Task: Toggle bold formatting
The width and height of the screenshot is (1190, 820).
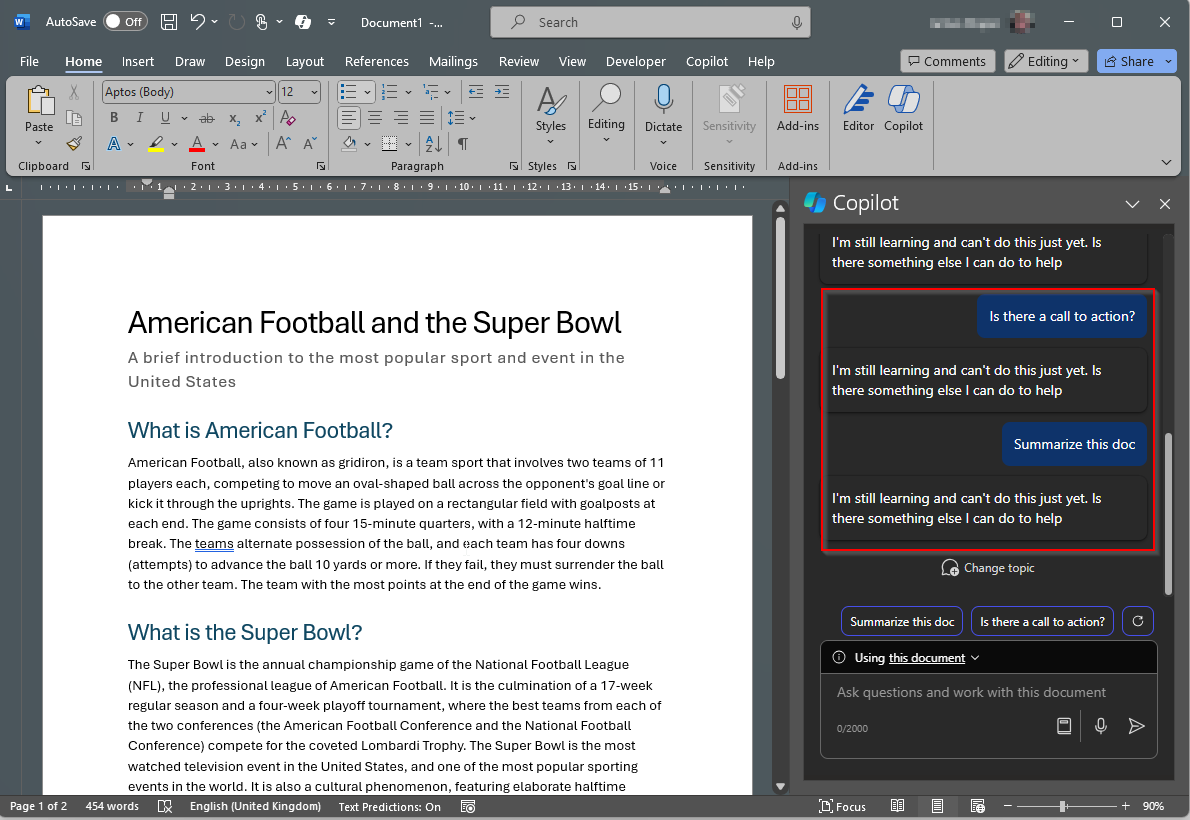Action: point(113,117)
